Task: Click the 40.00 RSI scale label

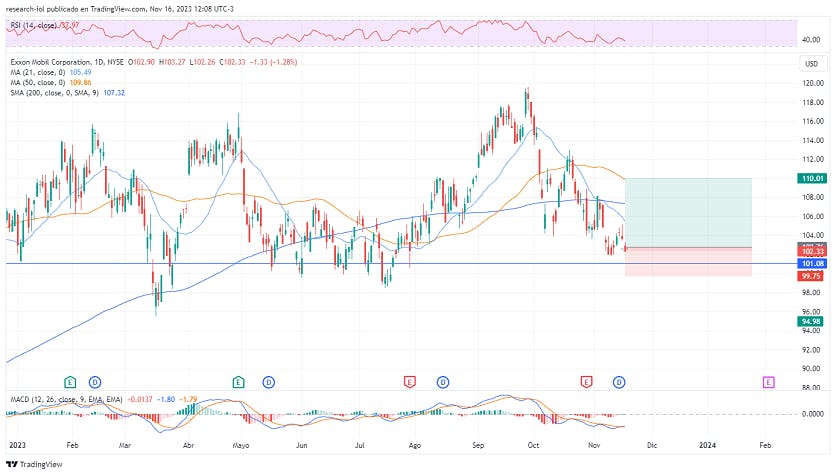Action: click(811, 40)
